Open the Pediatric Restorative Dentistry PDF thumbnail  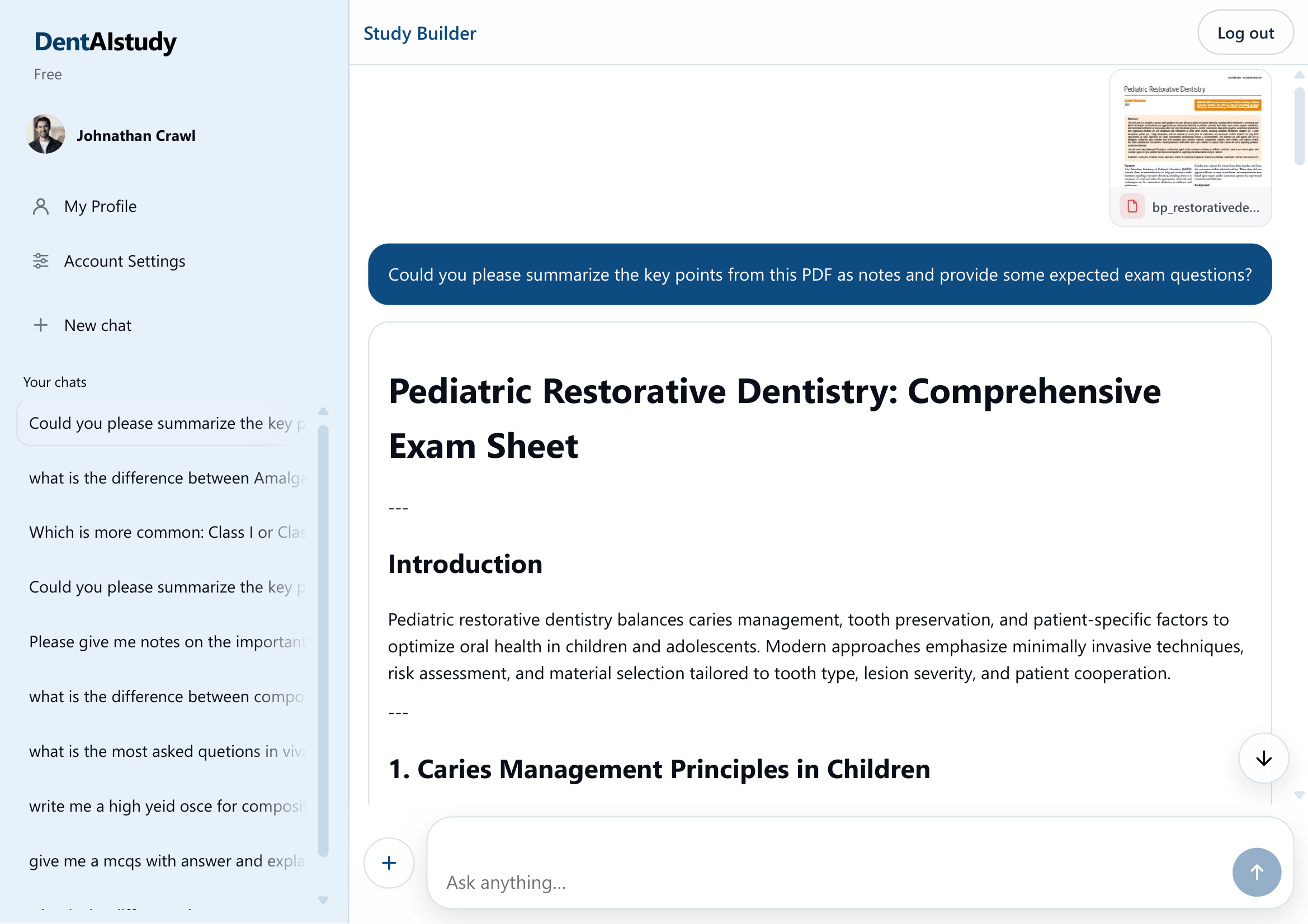(x=1191, y=136)
